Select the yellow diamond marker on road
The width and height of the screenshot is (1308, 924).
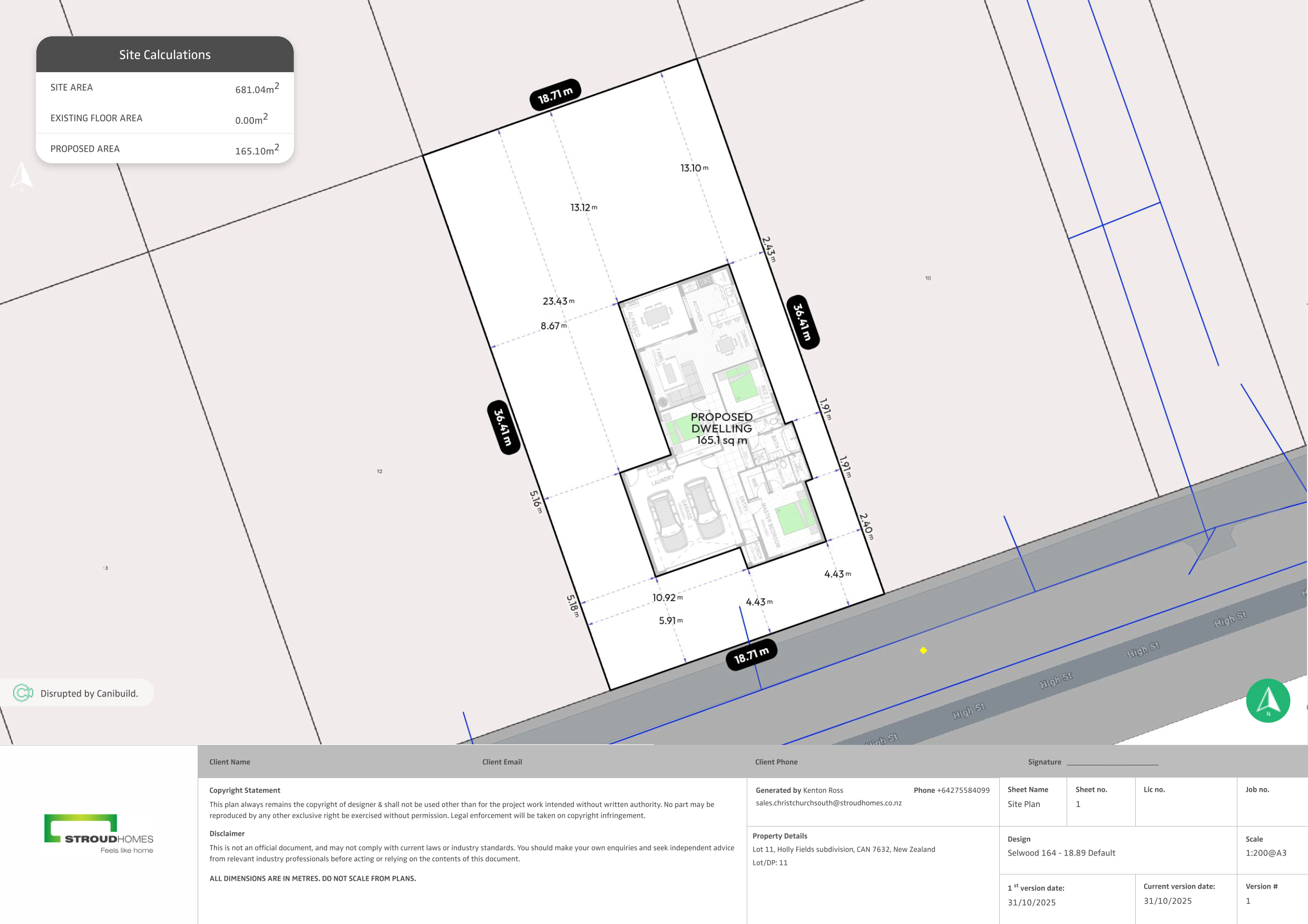(x=923, y=650)
